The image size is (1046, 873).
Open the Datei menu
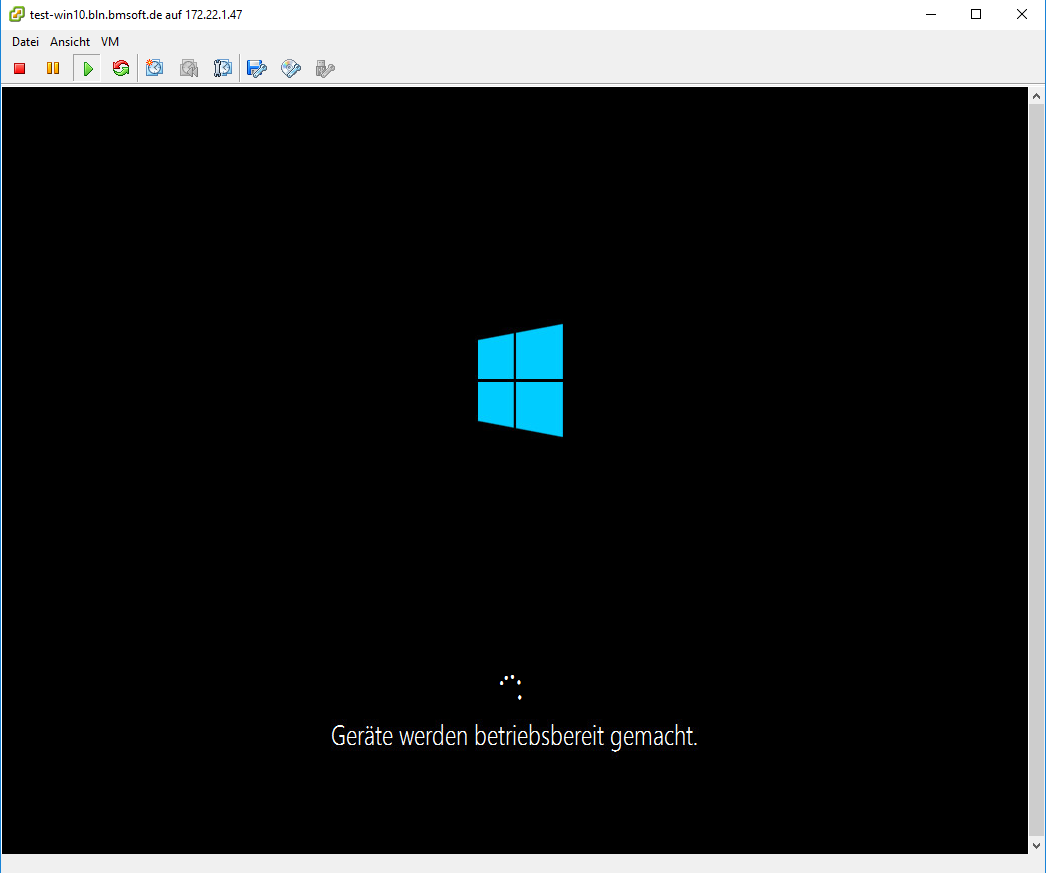25,41
